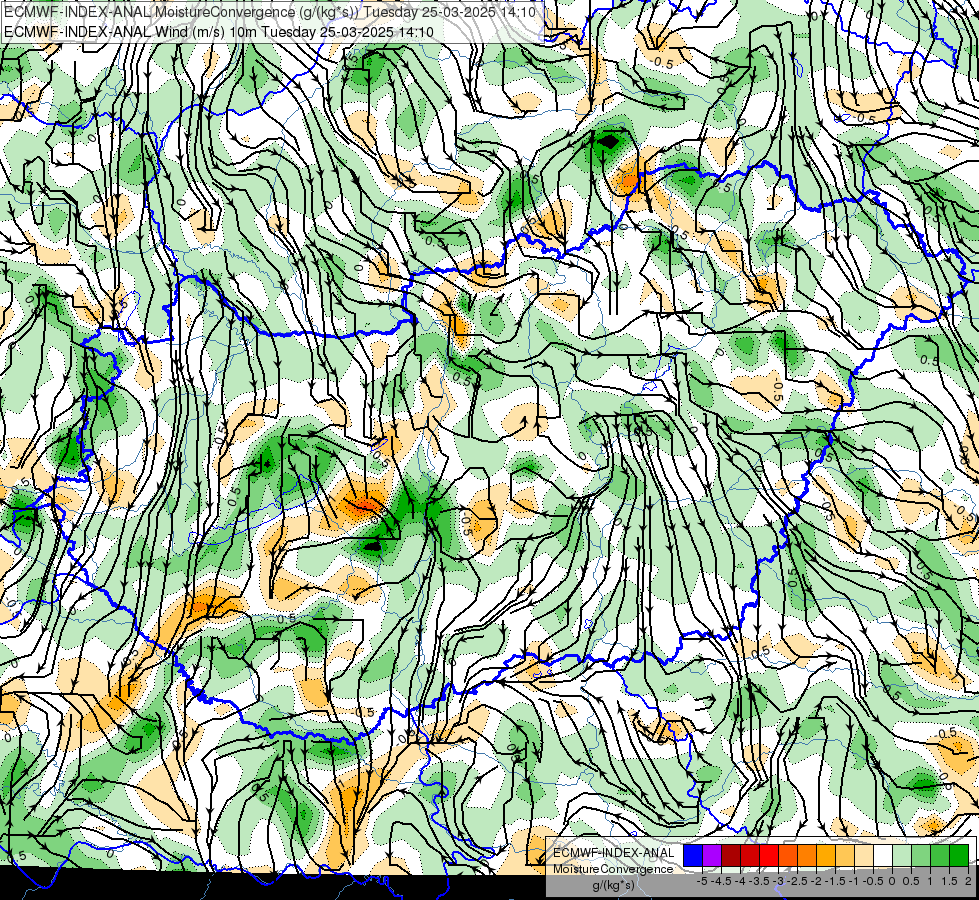Click the darkest green legend swatch
The image size is (979, 900).
pos(960,855)
